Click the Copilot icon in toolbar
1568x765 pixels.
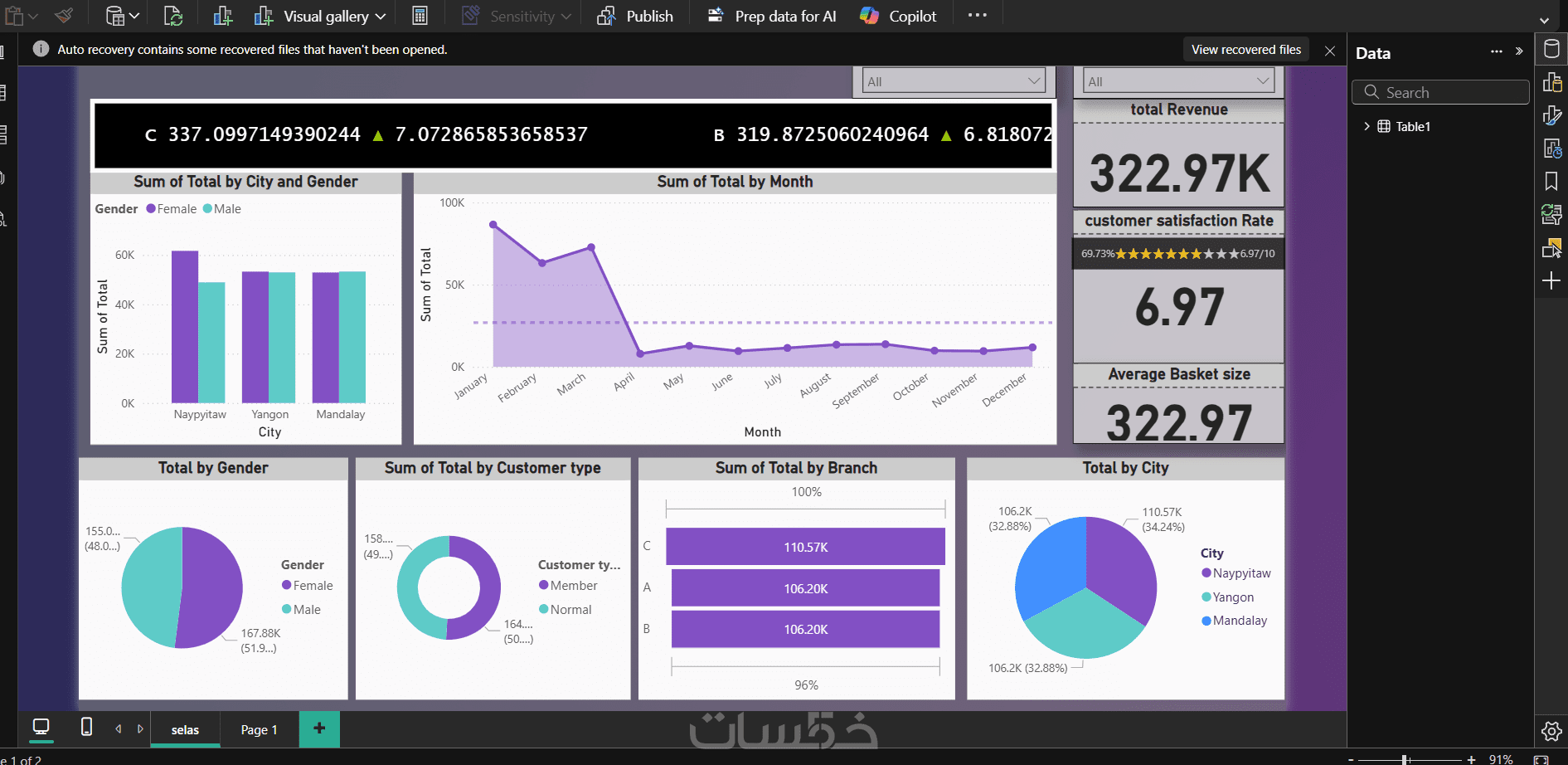coord(869,16)
